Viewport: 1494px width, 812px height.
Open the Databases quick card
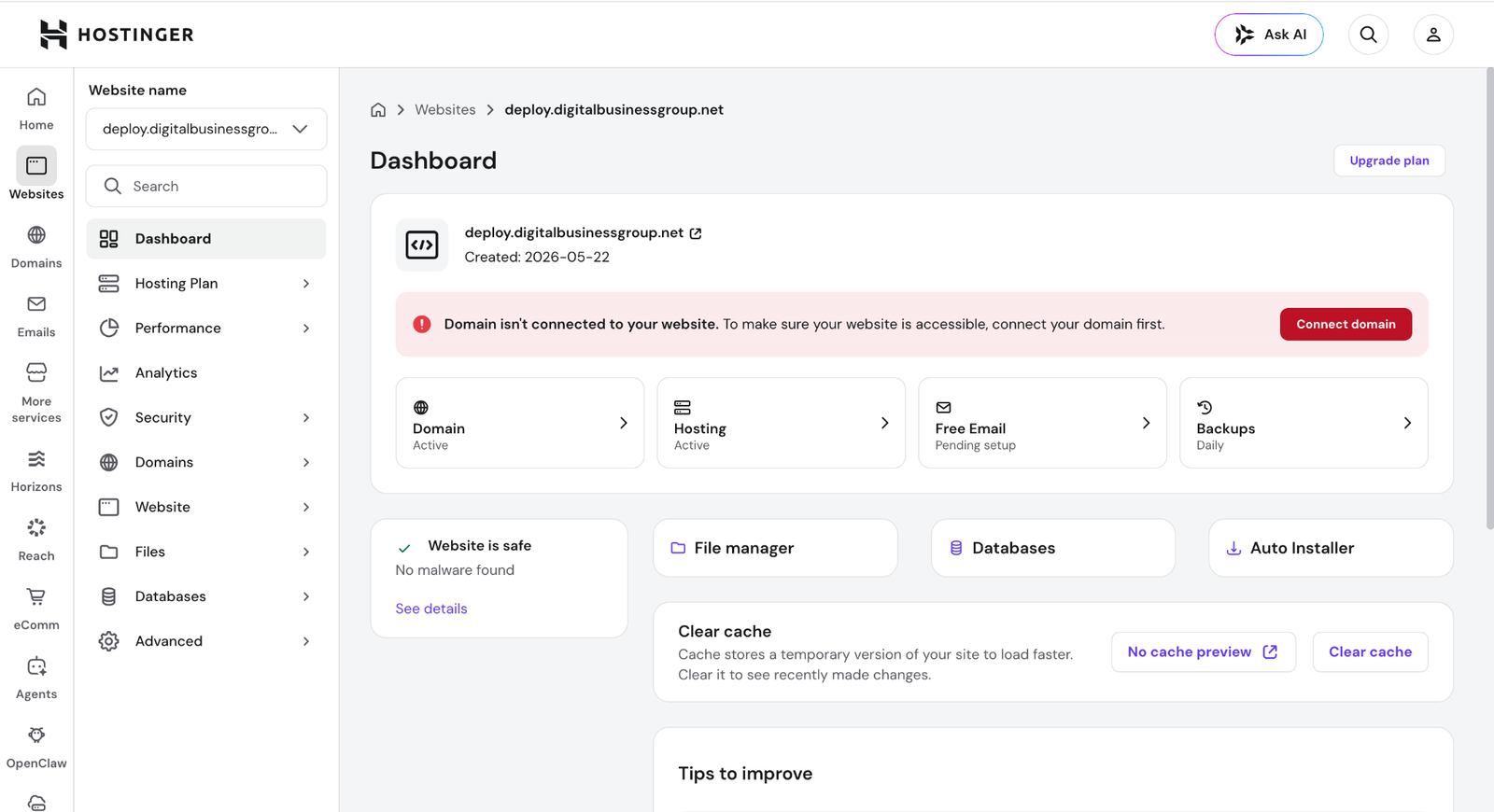click(x=1053, y=548)
